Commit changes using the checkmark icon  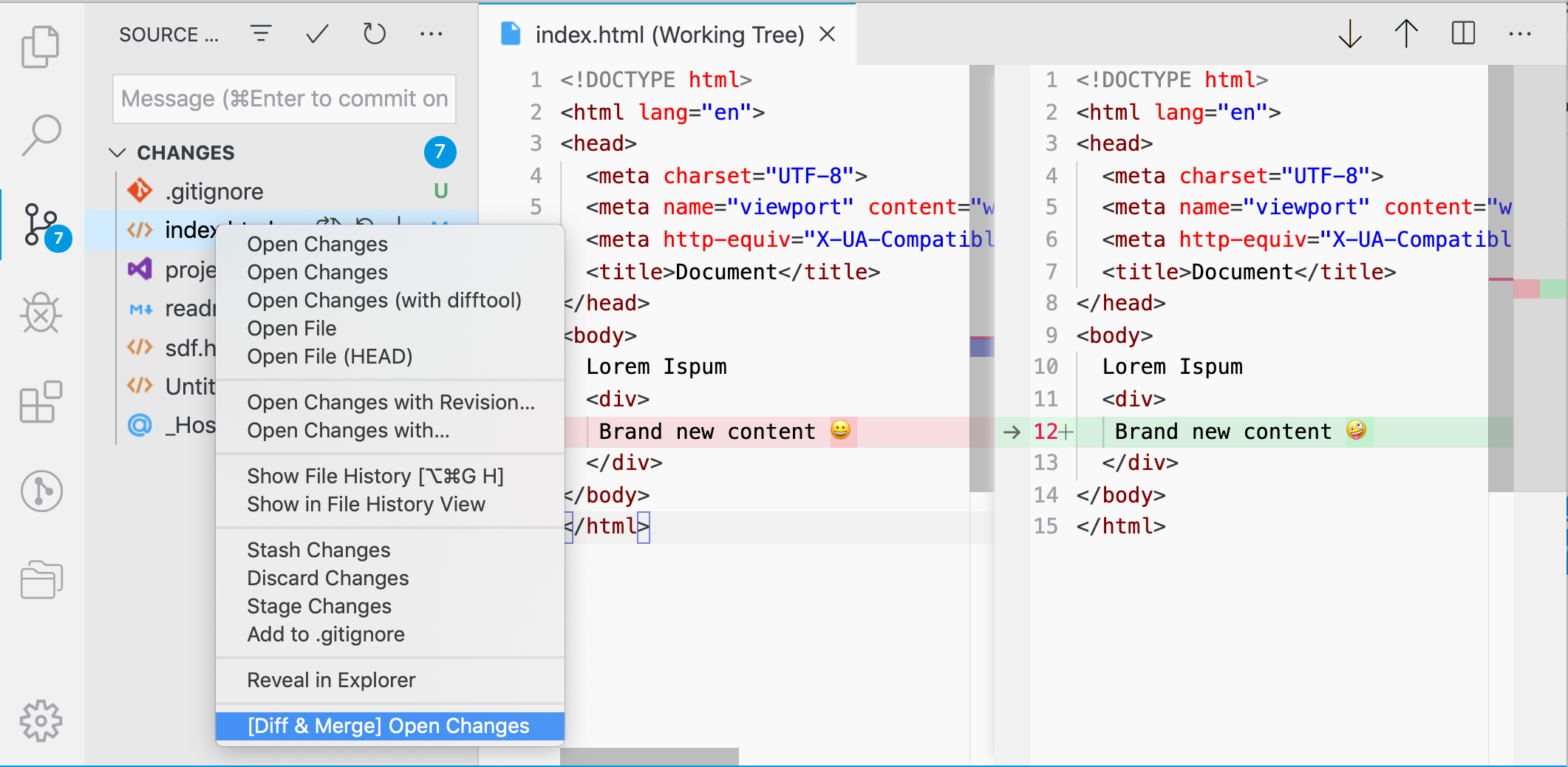tap(316, 33)
